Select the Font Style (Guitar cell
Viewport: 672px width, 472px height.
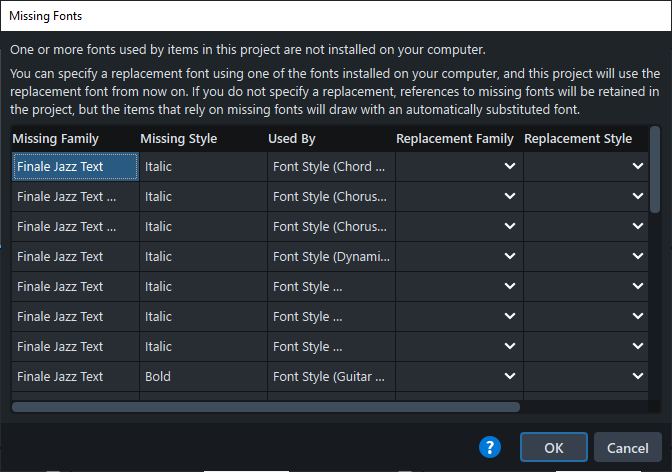(x=330, y=377)
